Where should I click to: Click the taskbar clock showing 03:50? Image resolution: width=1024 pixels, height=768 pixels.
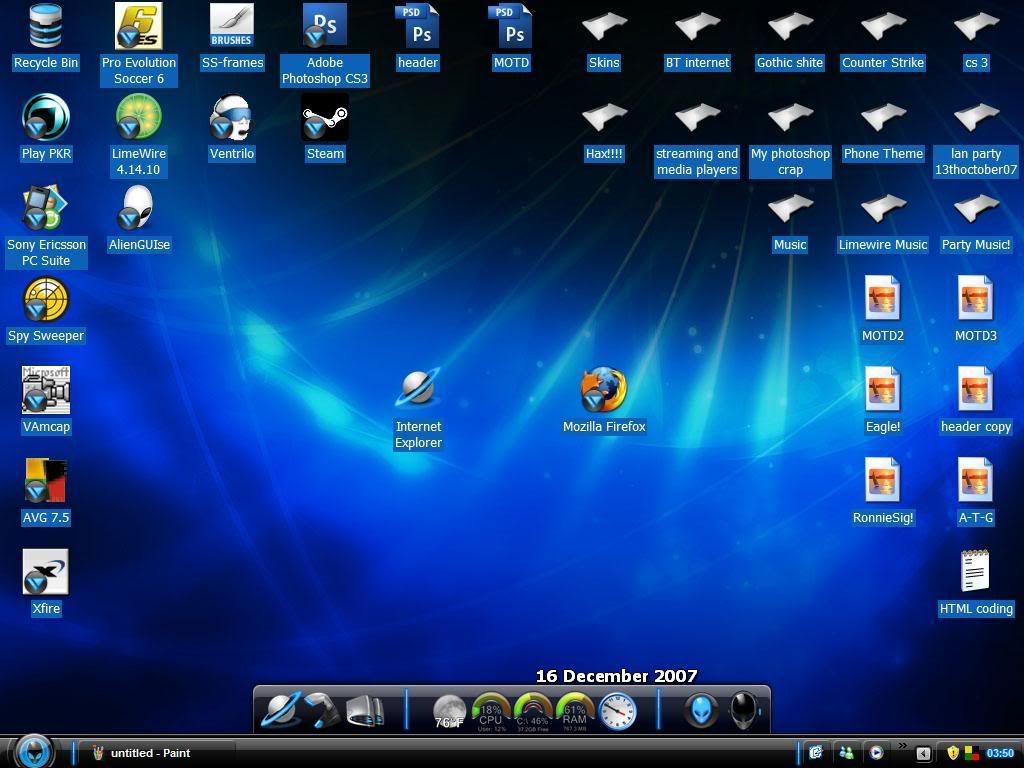click(x=1000, y=754)
